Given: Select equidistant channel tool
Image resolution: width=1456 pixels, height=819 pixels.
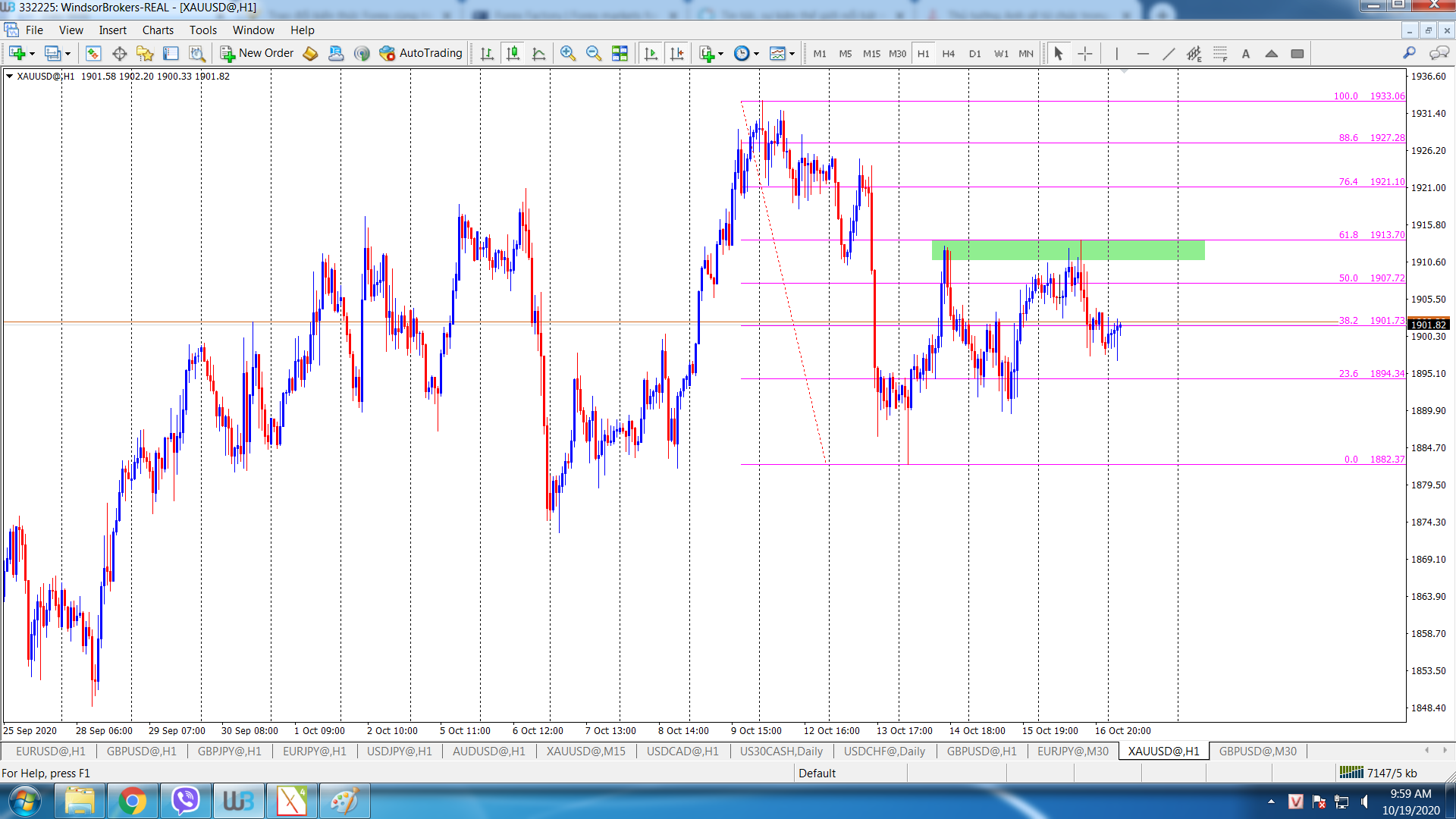Looking at the screenshot, I should (x=1194, y=53).
